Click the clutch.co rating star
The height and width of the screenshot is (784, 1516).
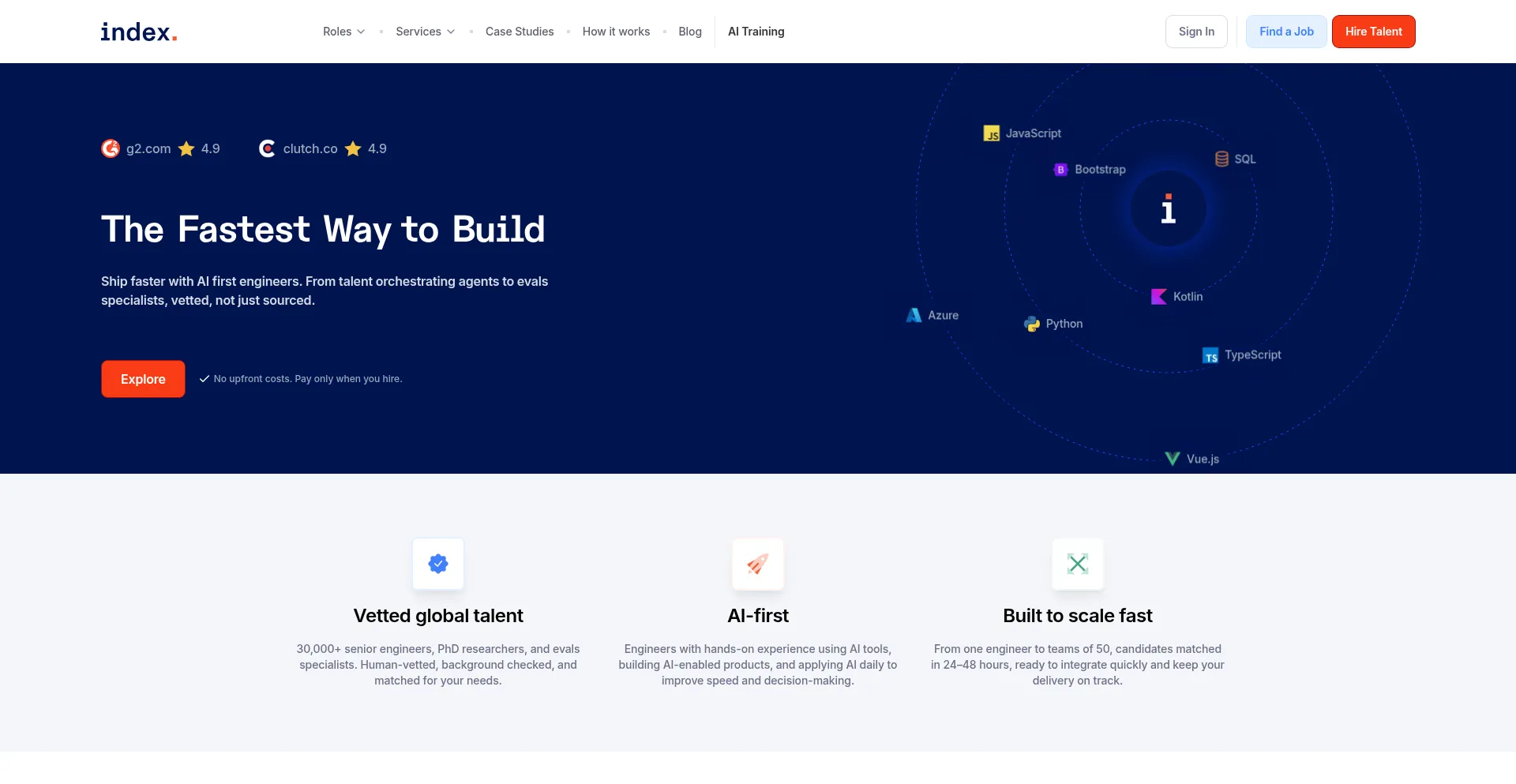(x=353, y=148)
